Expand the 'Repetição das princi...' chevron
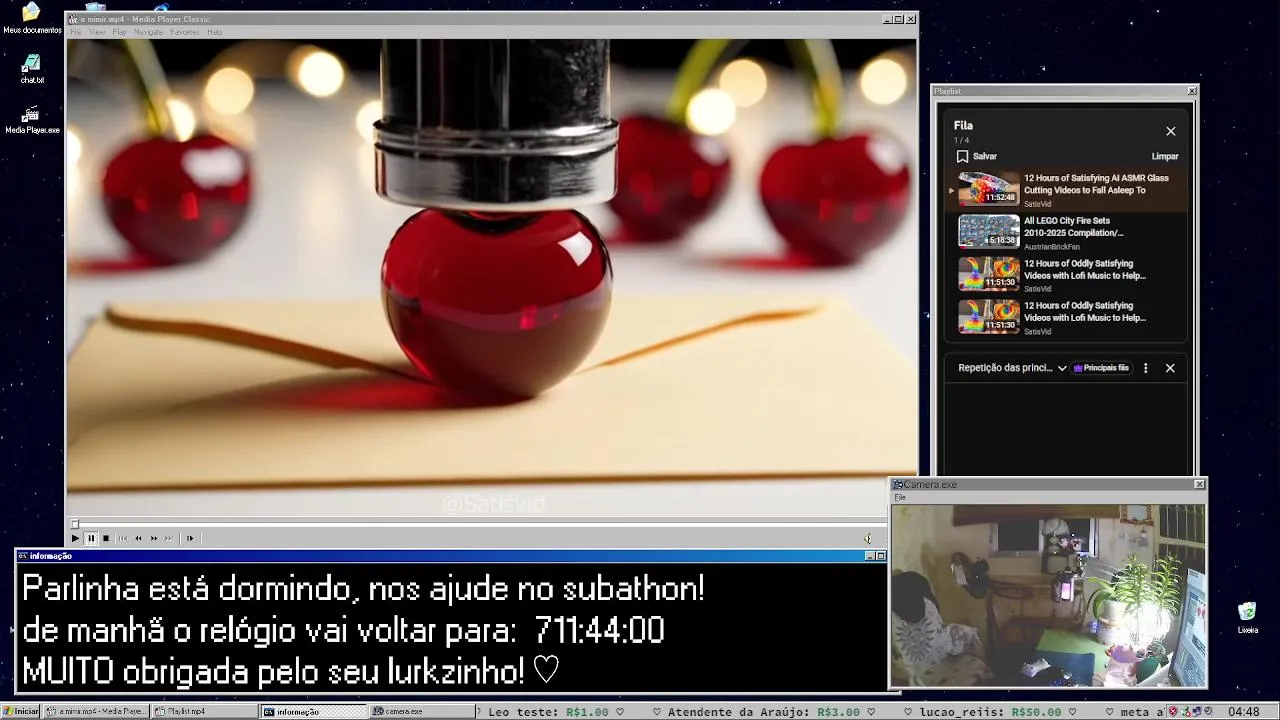The width and height of the screenshot is (1280, 720). pos(1062,368)
